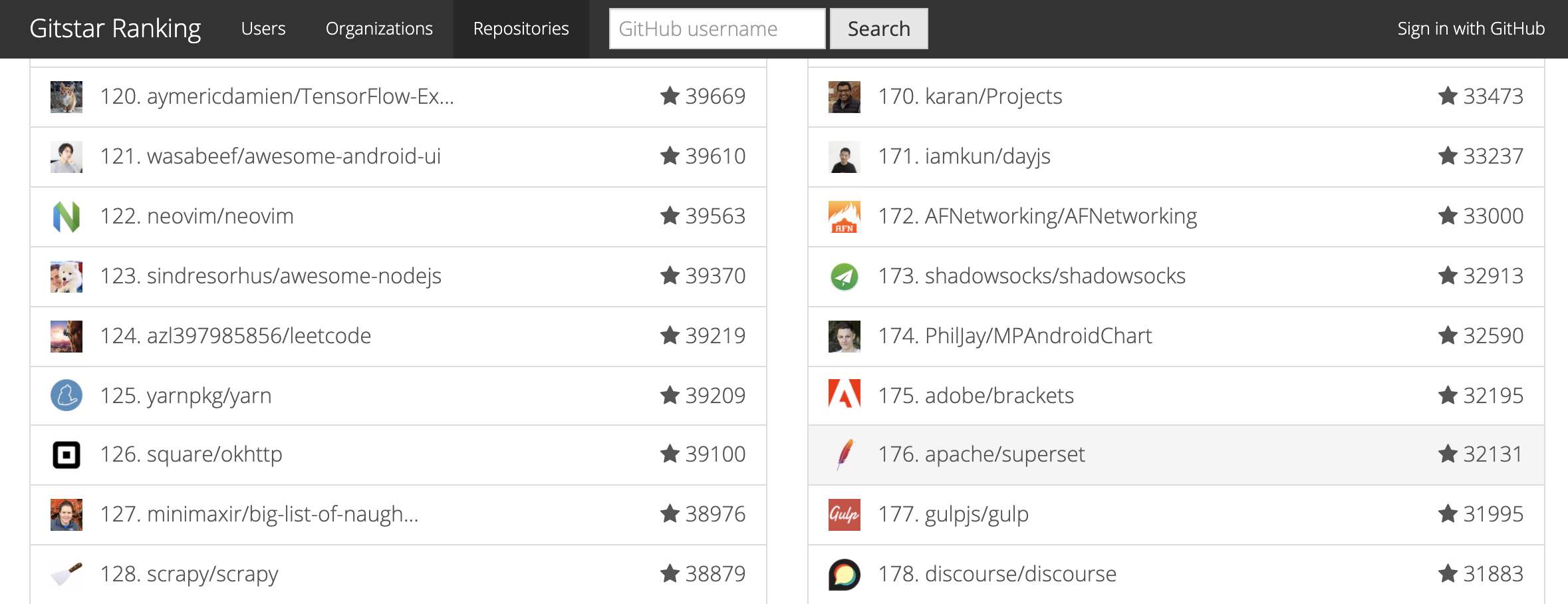Click the Apache feather icon for superset
Screen dimensions: 1568x604
843,454
